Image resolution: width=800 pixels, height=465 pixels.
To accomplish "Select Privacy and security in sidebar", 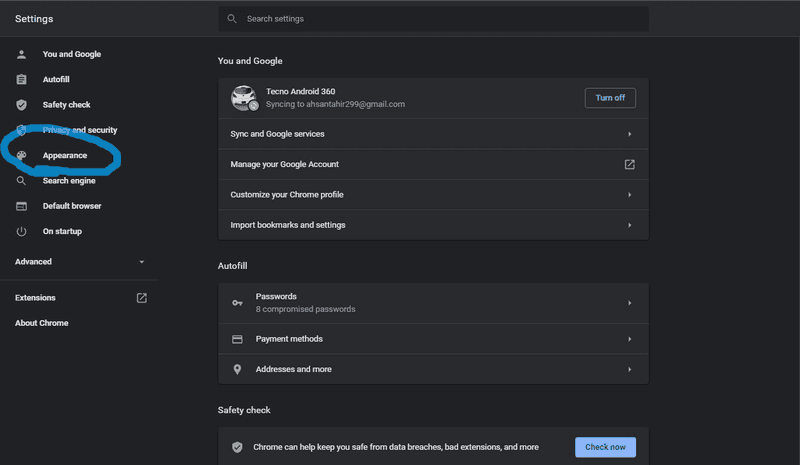I will (80, 130).
